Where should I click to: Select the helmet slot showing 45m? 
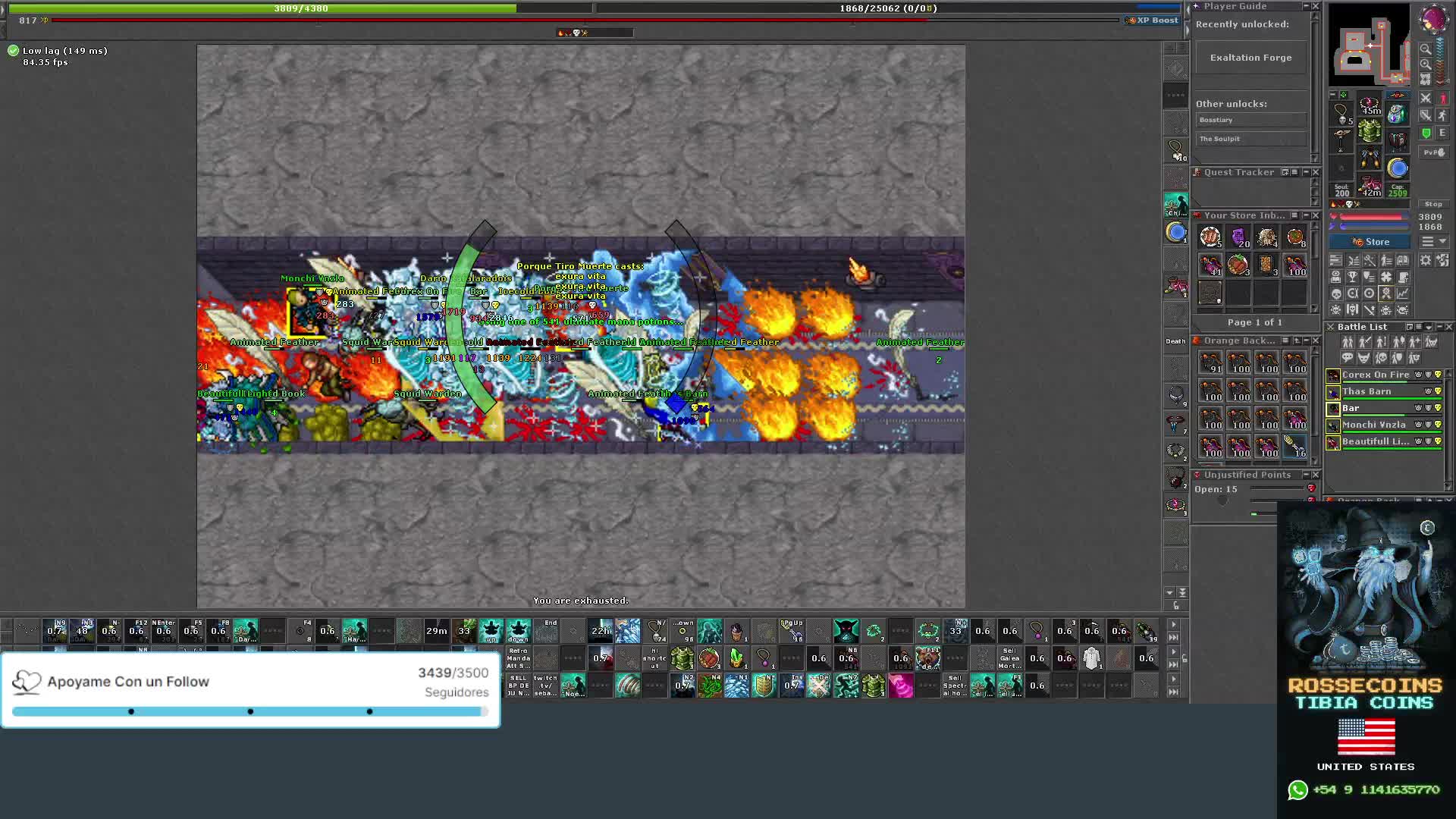click(1370, 105)
